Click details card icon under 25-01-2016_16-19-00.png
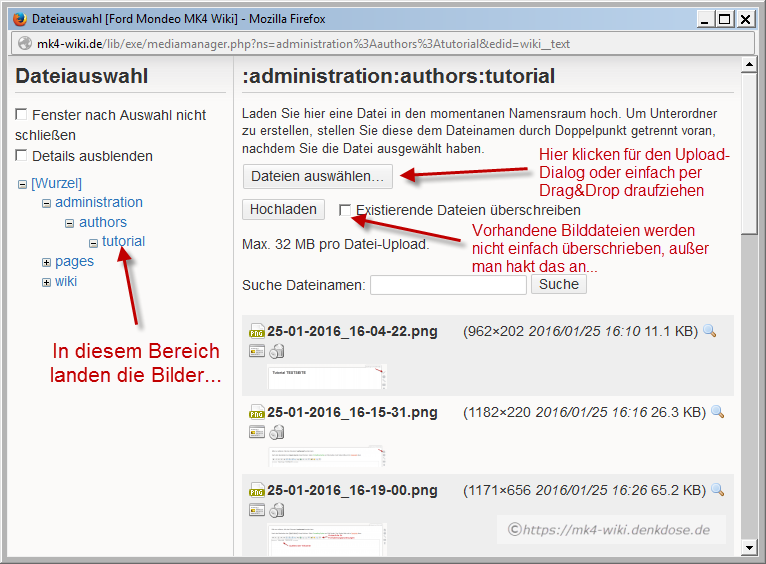 coord(256,510)
